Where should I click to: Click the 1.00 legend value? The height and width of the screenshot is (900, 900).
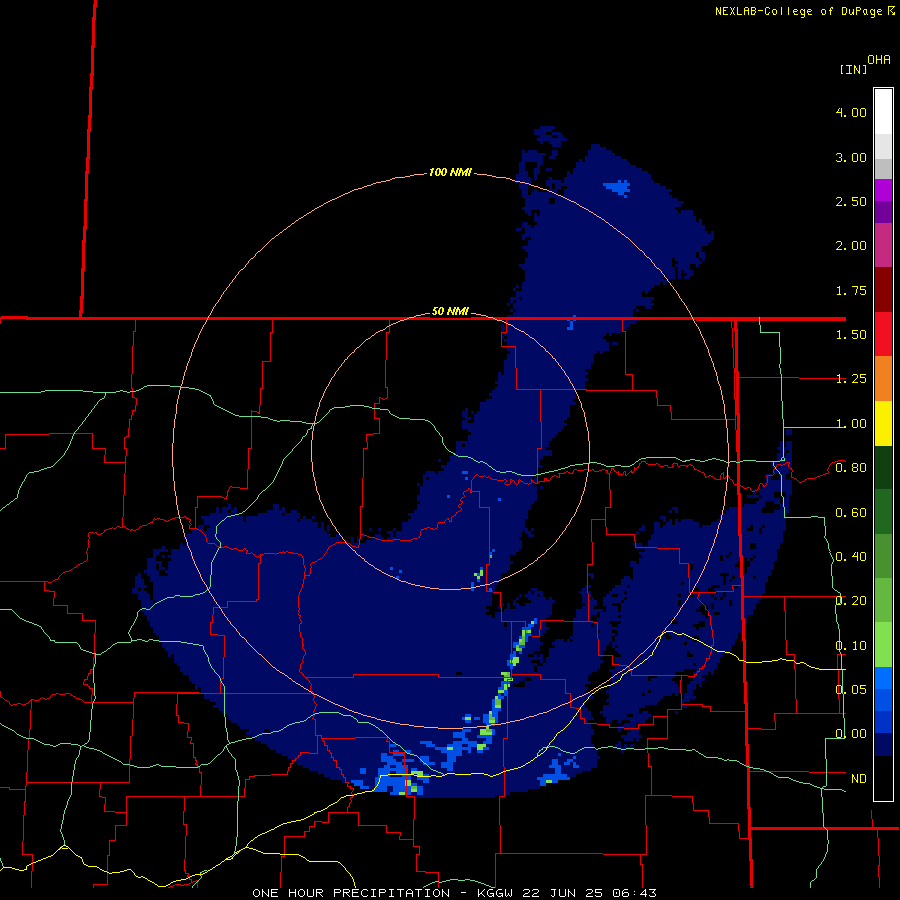tap(851, 424)
